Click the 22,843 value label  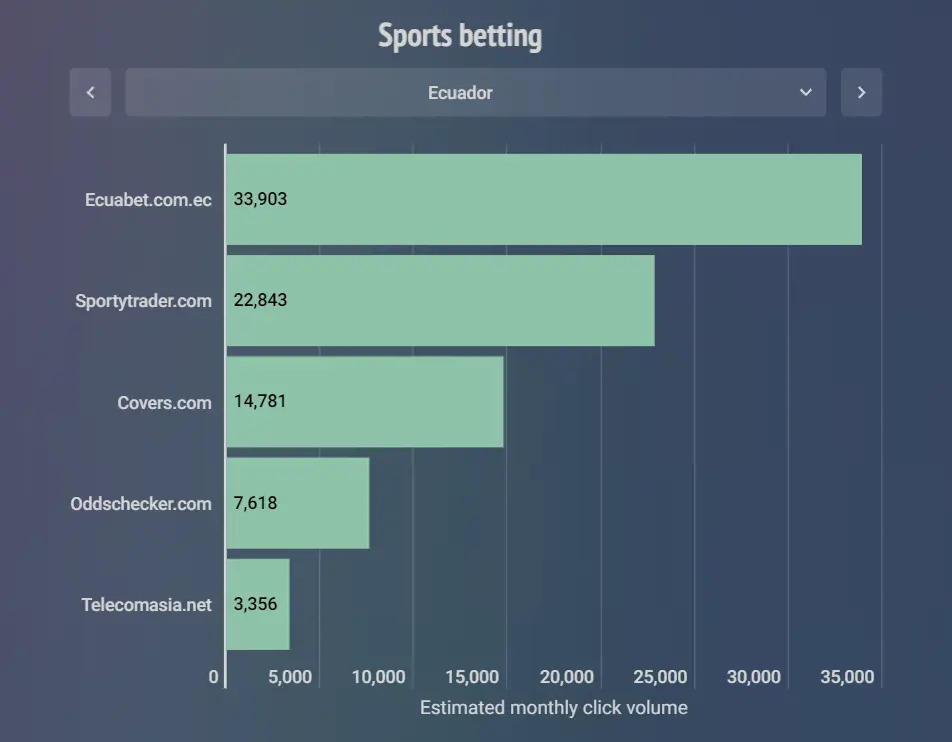(x=260, y=300)
